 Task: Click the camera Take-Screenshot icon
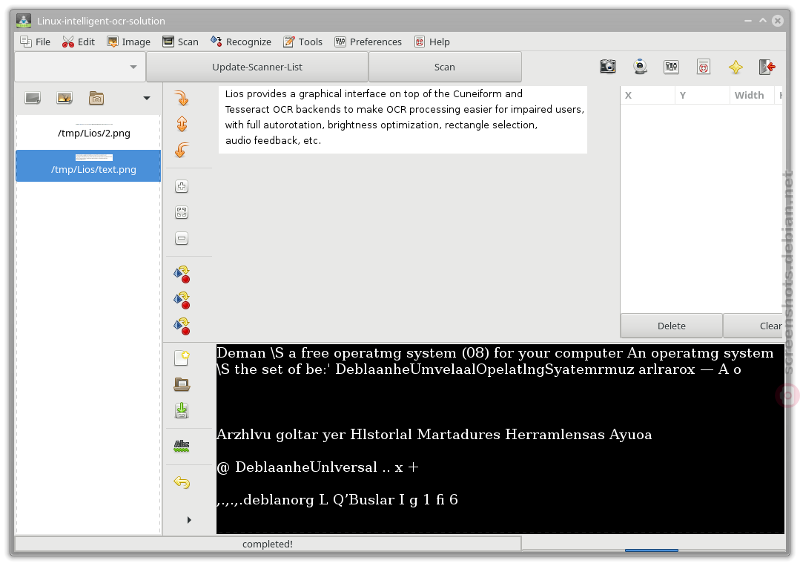[608, 66]
